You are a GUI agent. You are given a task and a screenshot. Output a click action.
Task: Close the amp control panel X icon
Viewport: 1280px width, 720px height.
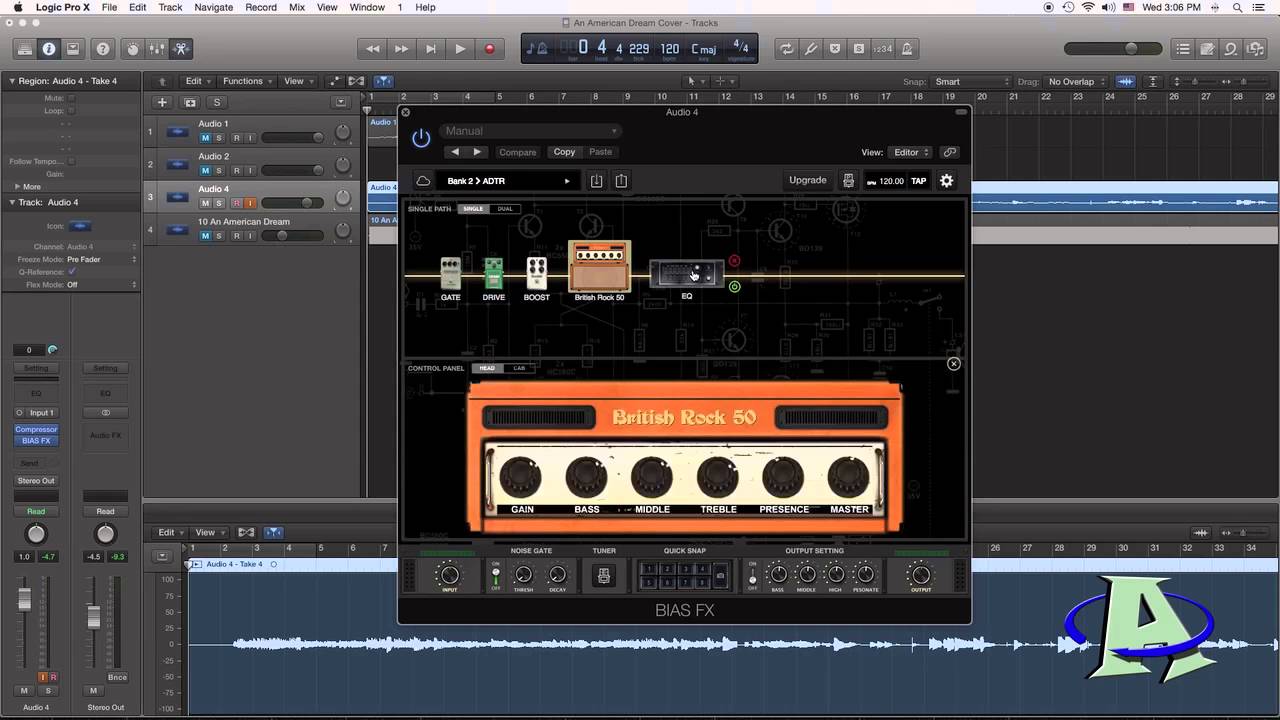click(x=954, y=364)
